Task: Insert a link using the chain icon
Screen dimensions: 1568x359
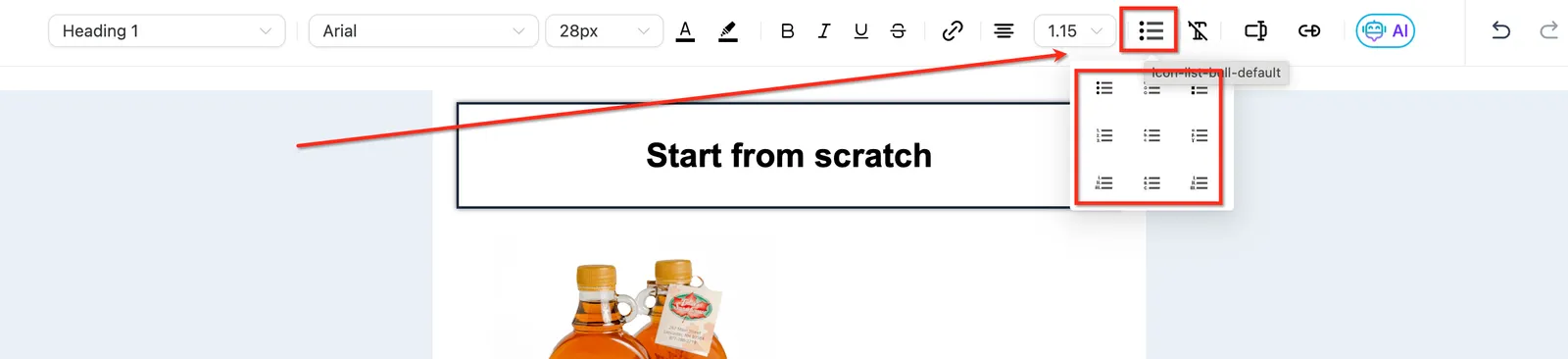Action: coord(952,31)
